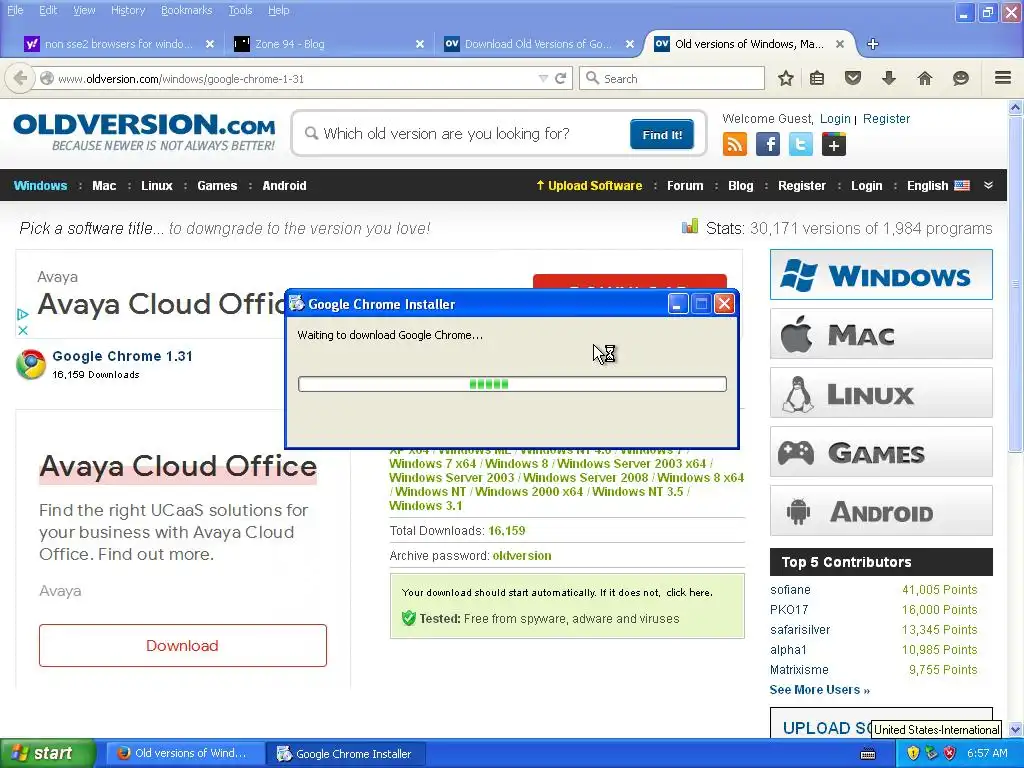Open the History menu

(128, 10)
